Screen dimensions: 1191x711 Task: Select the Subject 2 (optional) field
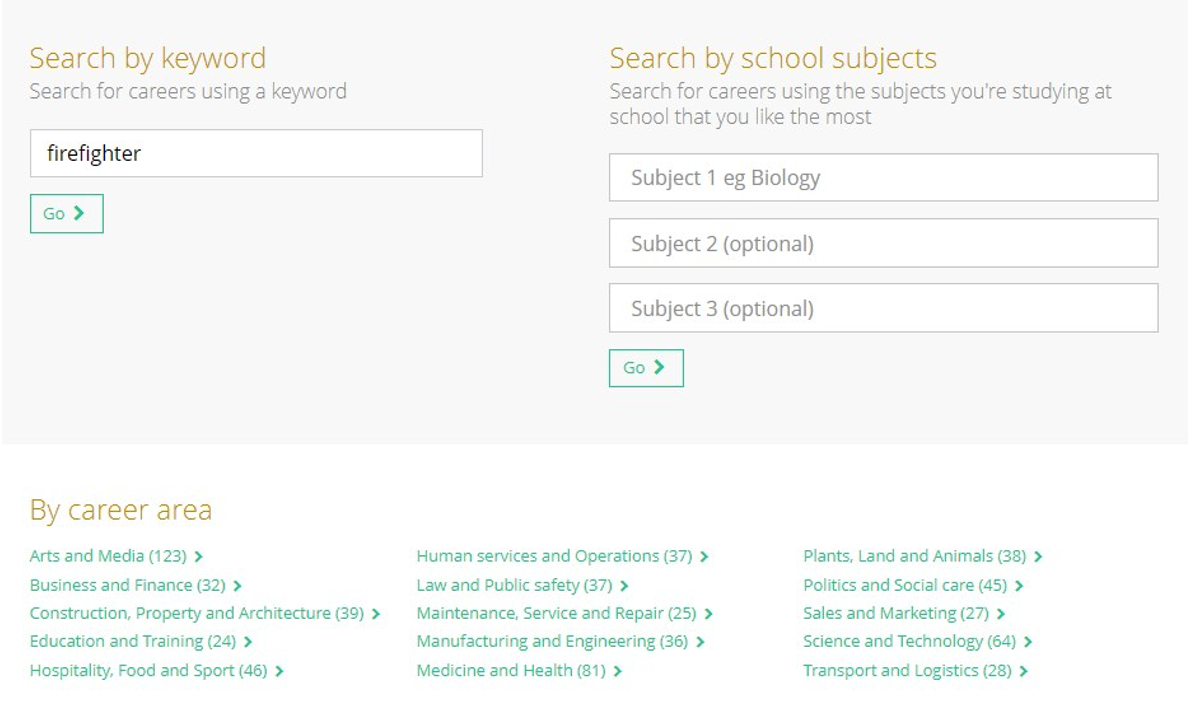883,243
